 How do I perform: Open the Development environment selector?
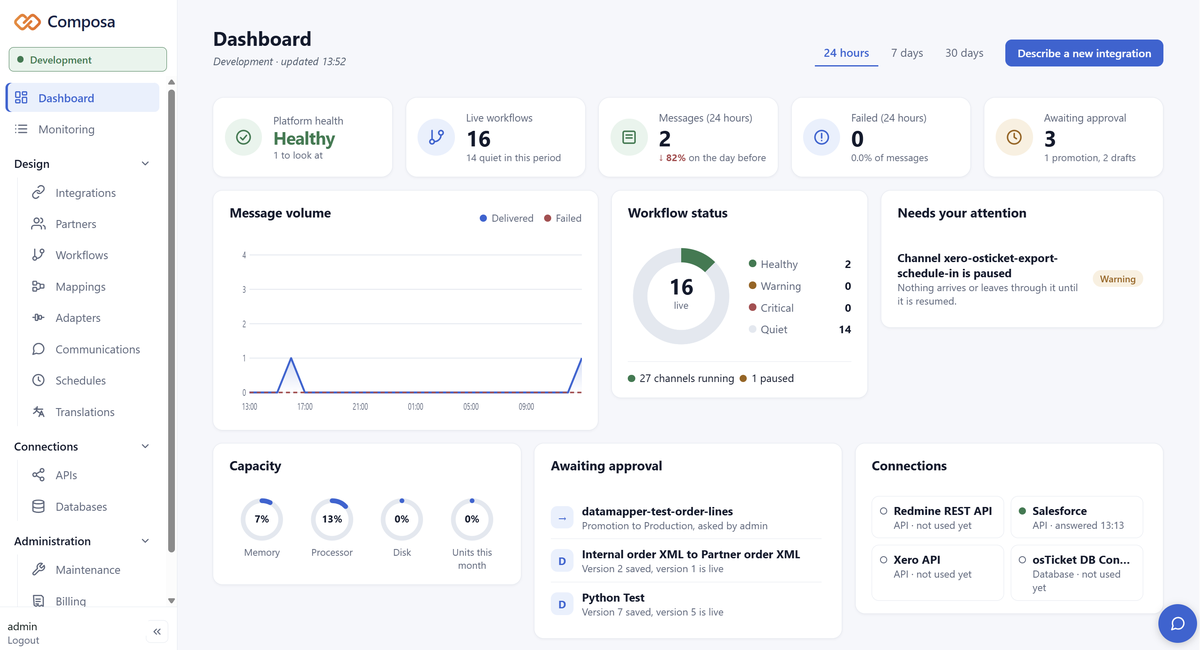coord(88,60)
